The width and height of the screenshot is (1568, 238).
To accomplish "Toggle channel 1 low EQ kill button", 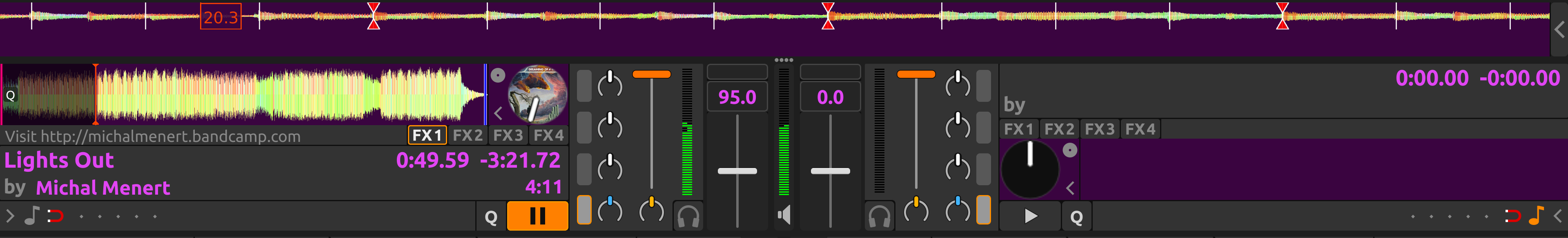I will 584,168.
